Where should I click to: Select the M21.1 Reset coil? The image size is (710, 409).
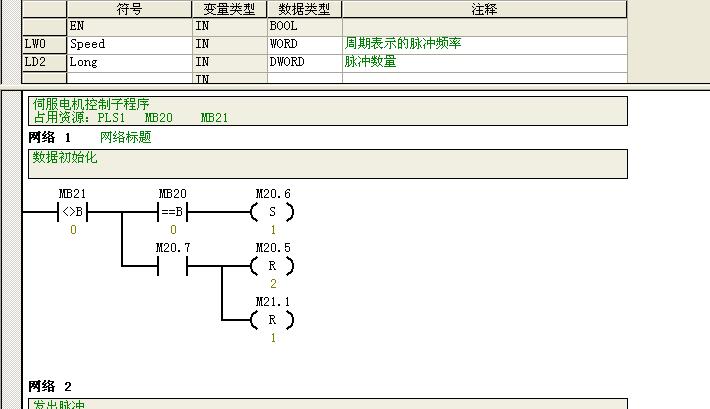click(272, 320)
